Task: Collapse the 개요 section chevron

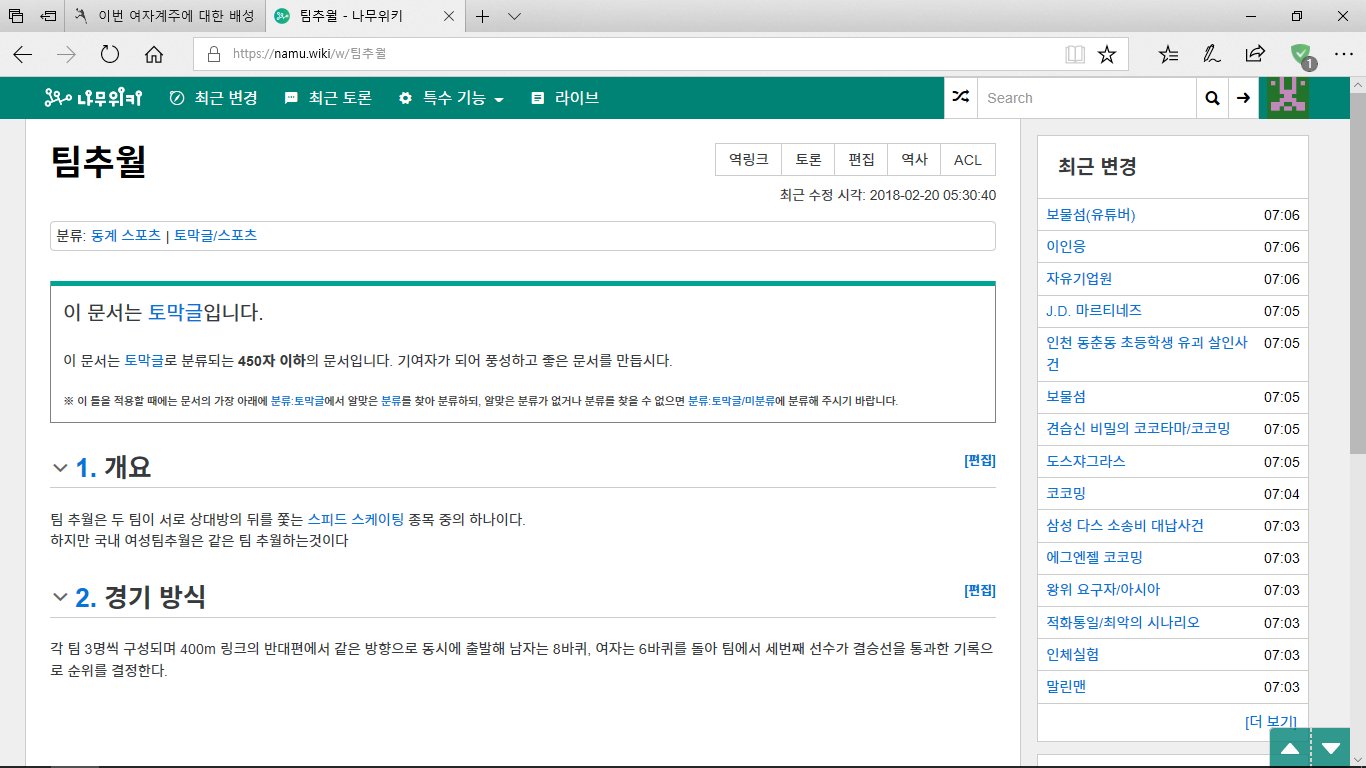Action: coord(60,467)
